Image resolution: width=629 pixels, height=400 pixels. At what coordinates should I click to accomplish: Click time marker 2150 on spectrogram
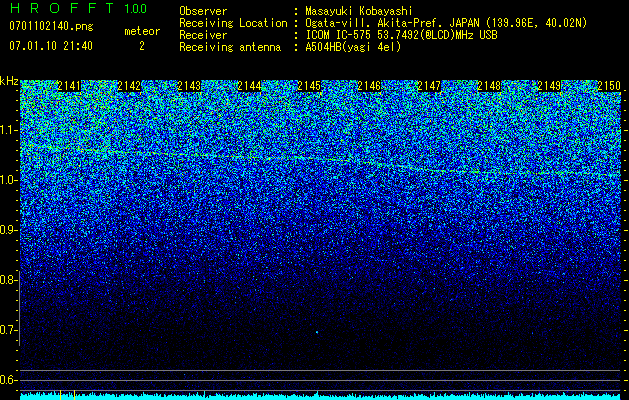[x=609, y=86]
